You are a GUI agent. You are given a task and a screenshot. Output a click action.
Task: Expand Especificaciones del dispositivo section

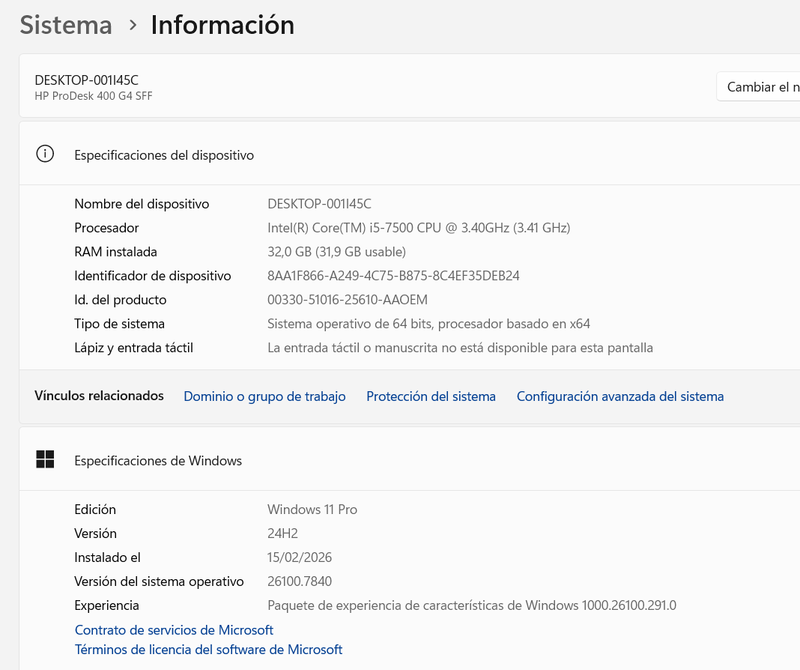click(x=410, y=154)
